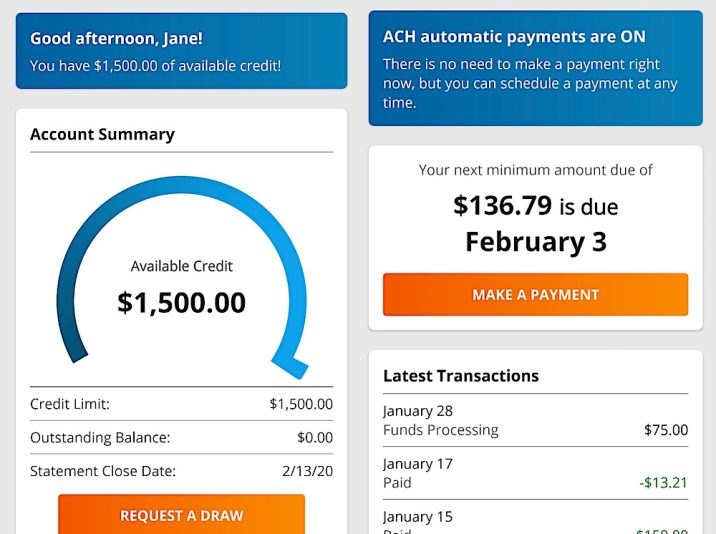This screenshot has width=716, height=534.
Task: Select the $136.79 minimum amount due
Action: pos(503,206)
